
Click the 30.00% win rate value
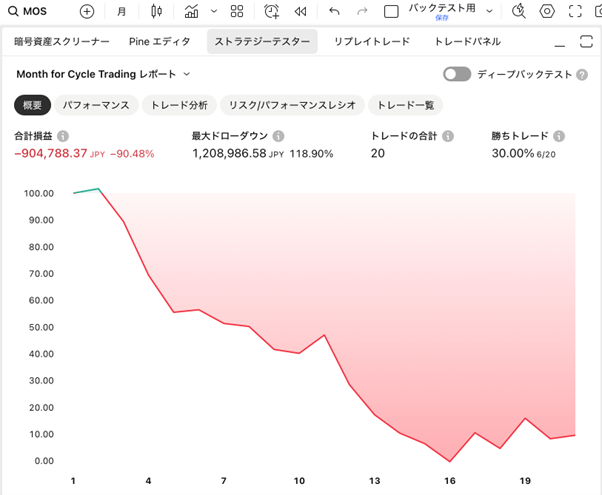tap(513, 153)
